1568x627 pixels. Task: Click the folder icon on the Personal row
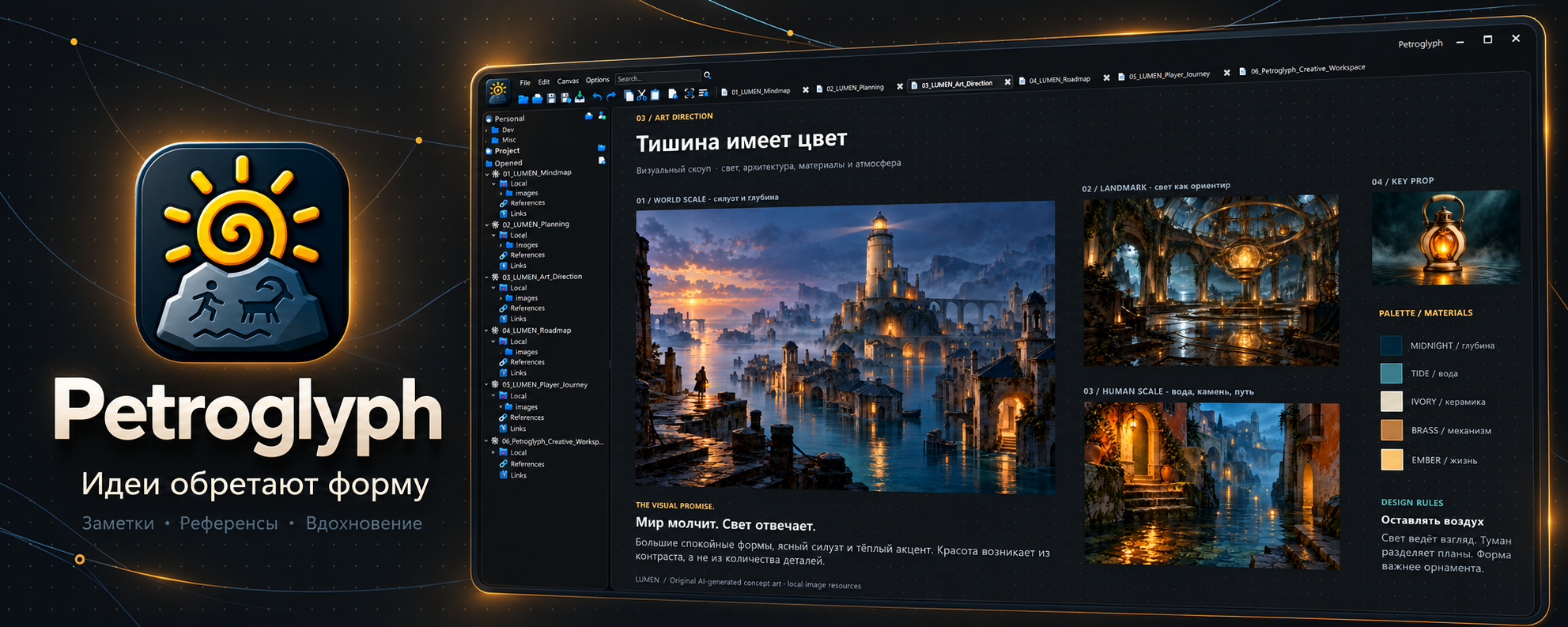588,116
